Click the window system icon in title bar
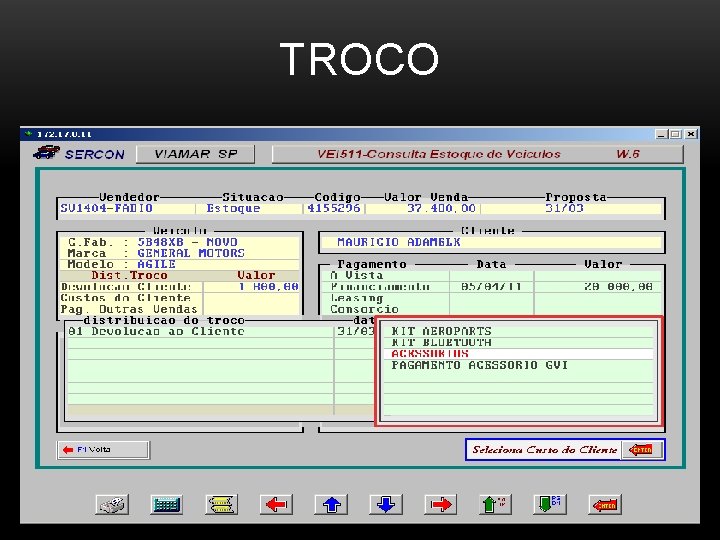 coord(28,134)
